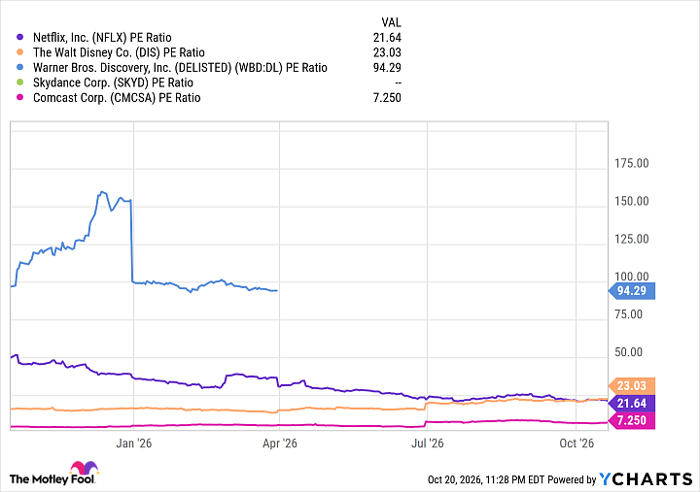Screen dimensions: 700x492
Task: Click the green Skydance legend dot
Action: [x=20, y=82]
